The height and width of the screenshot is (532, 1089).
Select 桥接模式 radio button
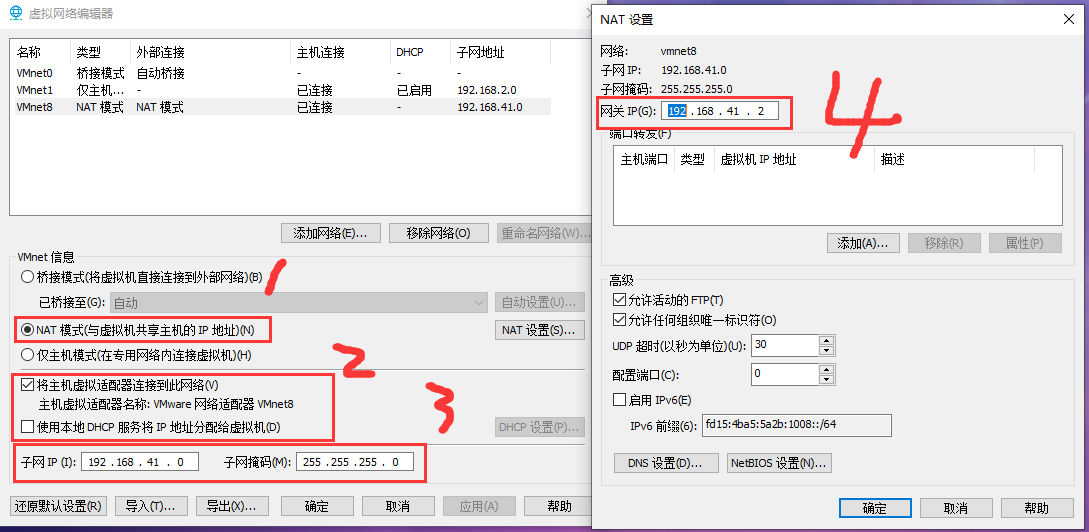(27, 277)
